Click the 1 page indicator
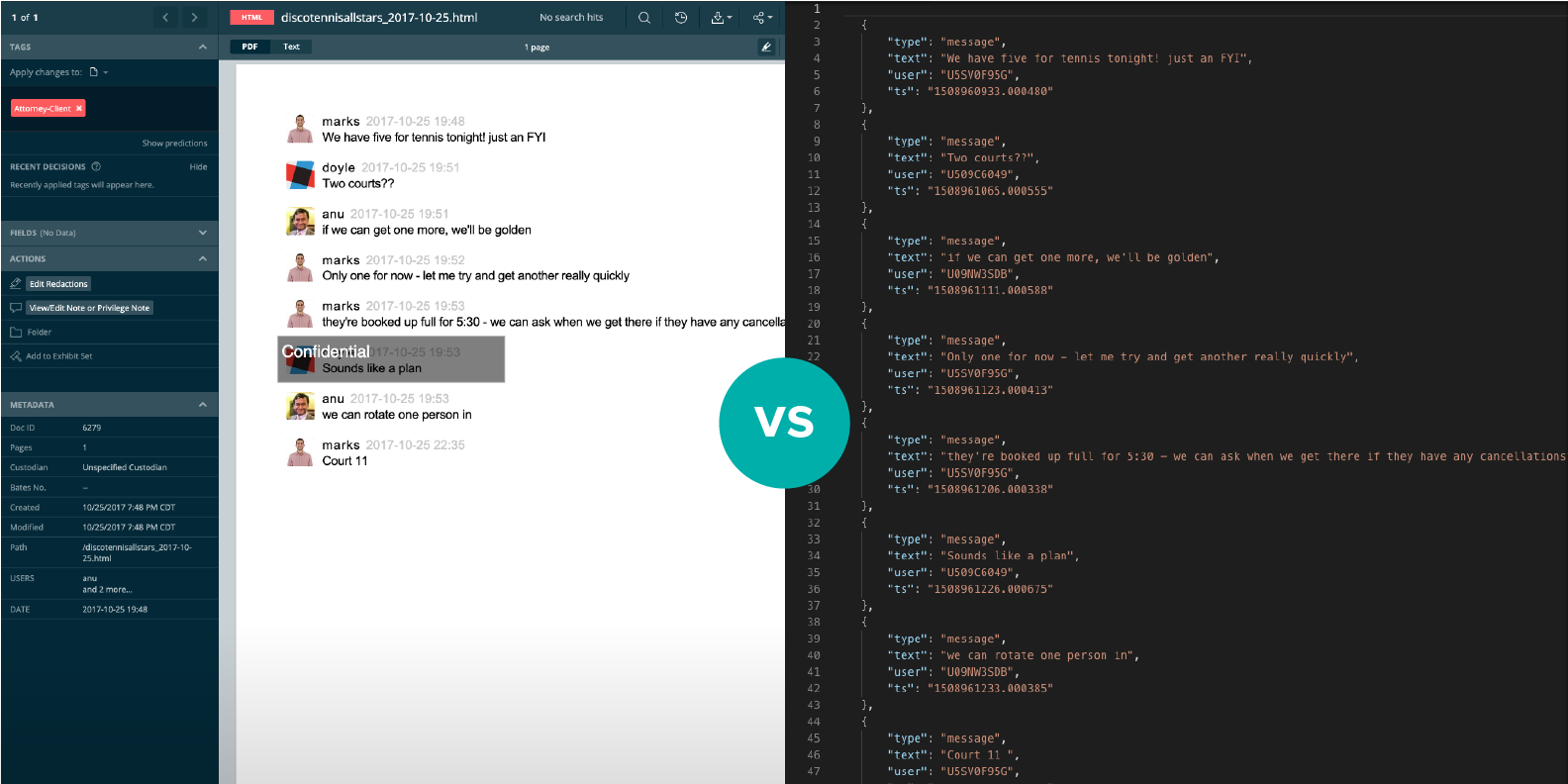Image resolution: width=1568 pixels, height=784 pixels. click(537, 47)
